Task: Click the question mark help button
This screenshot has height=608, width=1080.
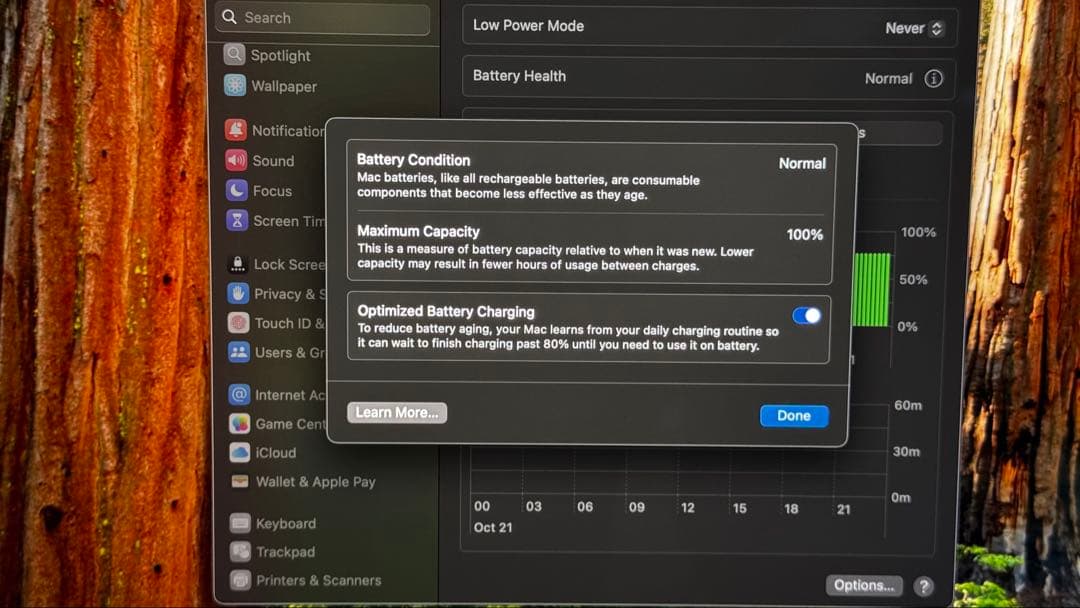Action: tap(923, 586)
